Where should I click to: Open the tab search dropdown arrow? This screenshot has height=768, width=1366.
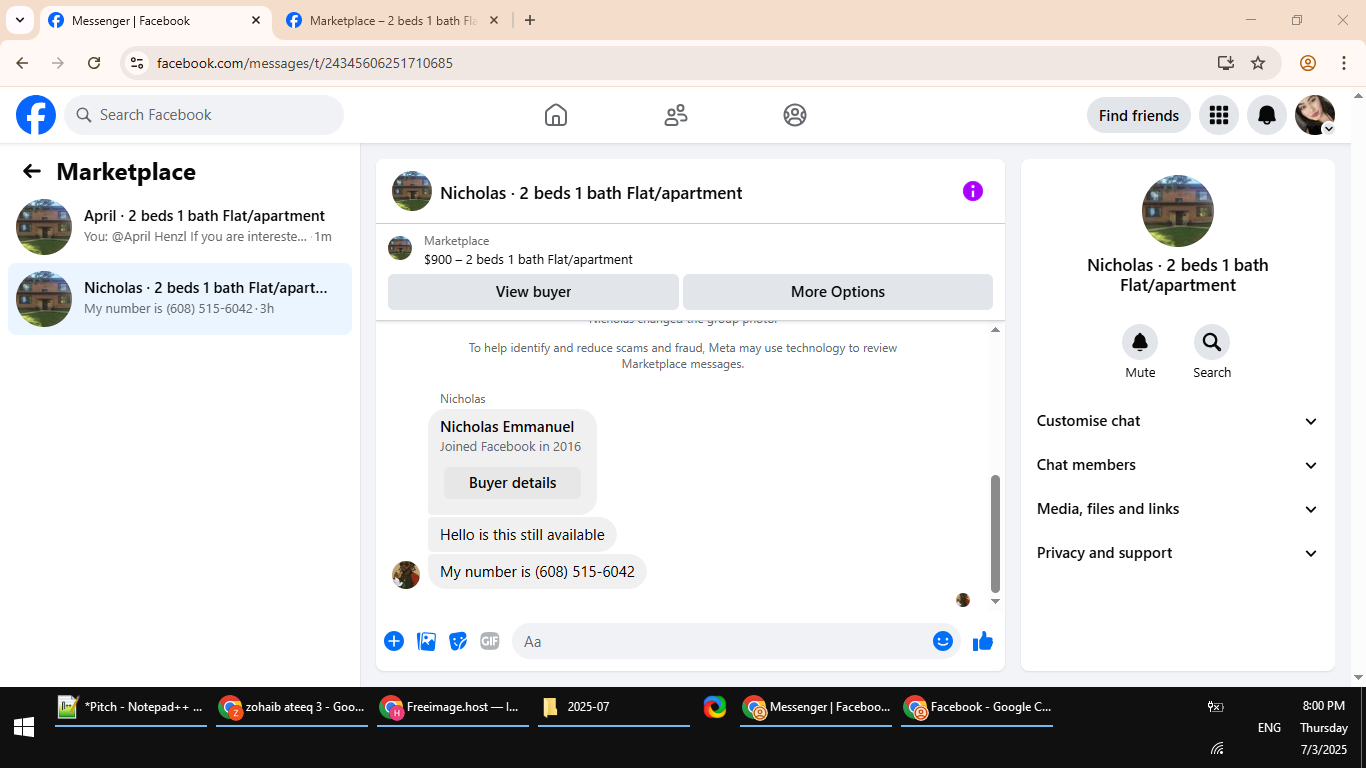(x=19, y=20)
